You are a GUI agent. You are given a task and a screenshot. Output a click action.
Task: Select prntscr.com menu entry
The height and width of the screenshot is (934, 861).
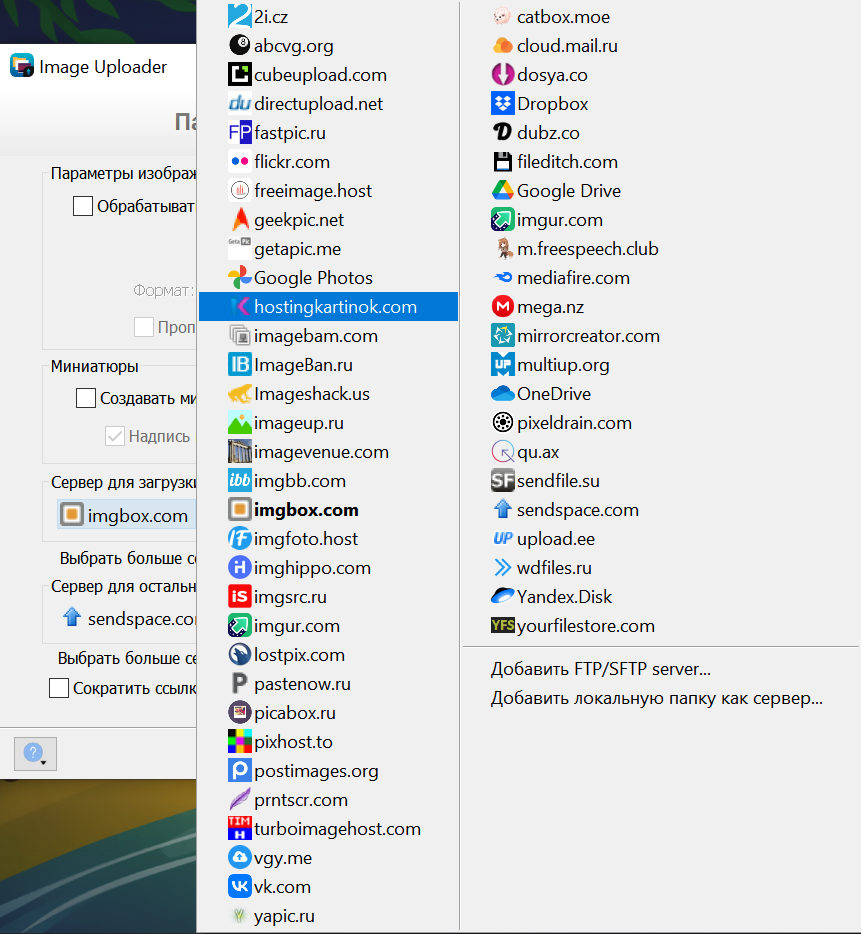click(328, 800)
